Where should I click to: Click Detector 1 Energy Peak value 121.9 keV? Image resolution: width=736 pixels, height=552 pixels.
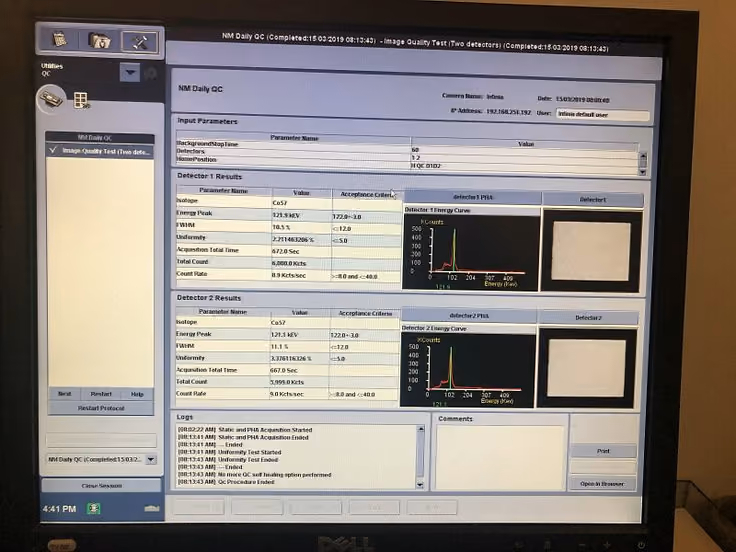click(x=286, y=215)
